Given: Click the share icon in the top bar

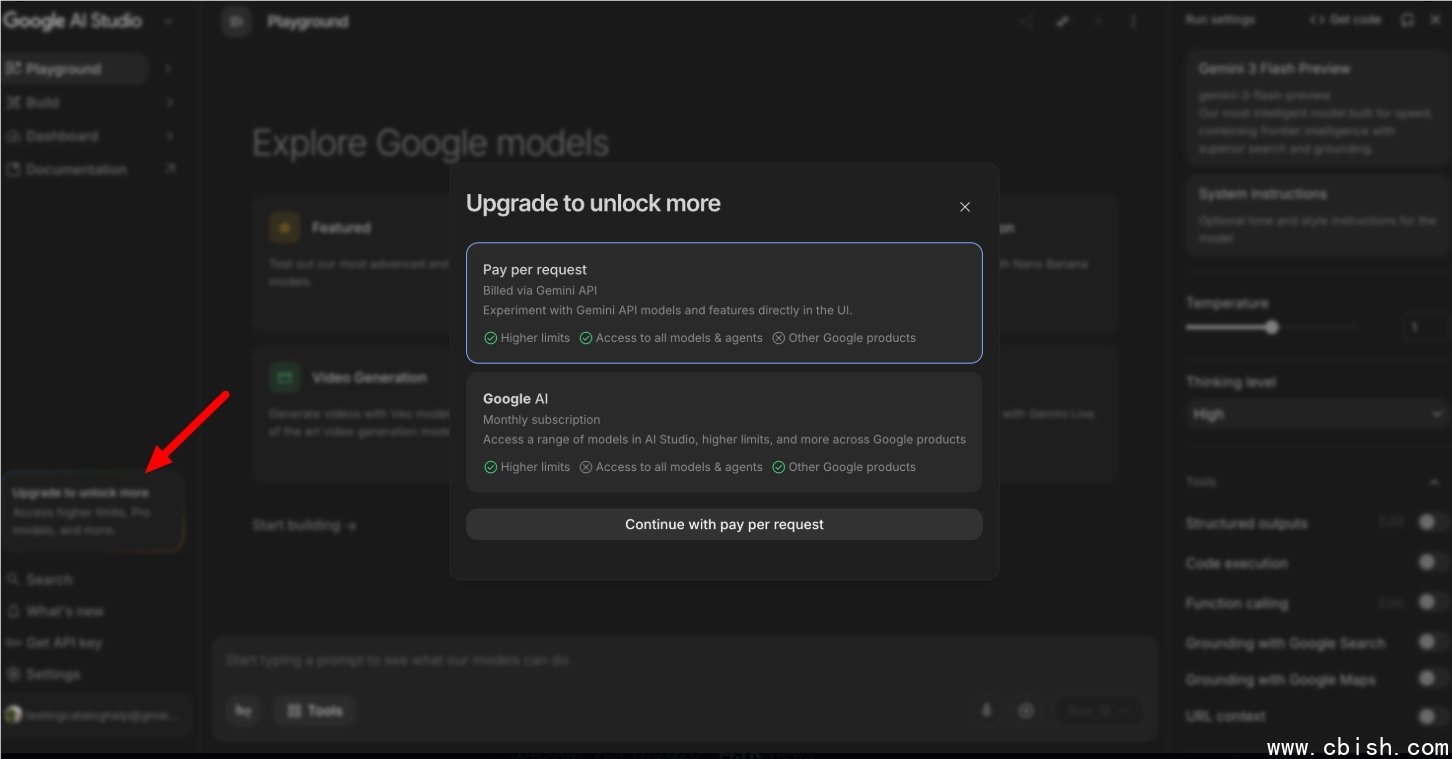Looking at the screenshot, I should [x=1026, y=21].
